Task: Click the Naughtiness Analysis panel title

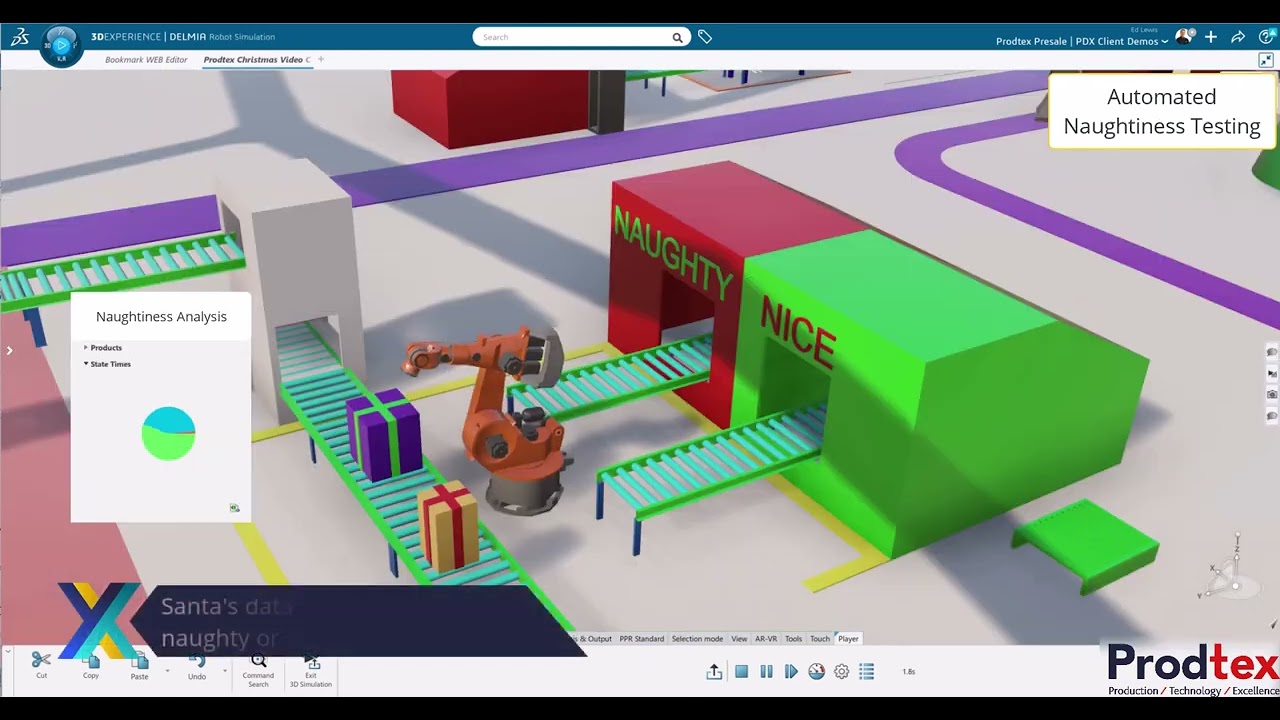Action: coord(161,317)
